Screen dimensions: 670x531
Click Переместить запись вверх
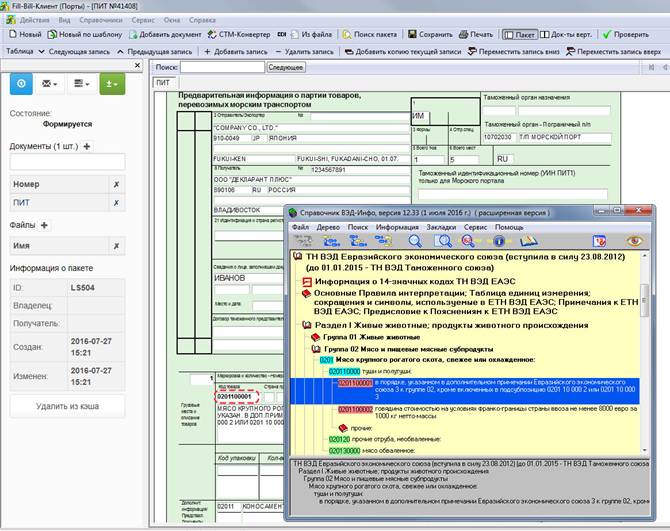[614, 52]
